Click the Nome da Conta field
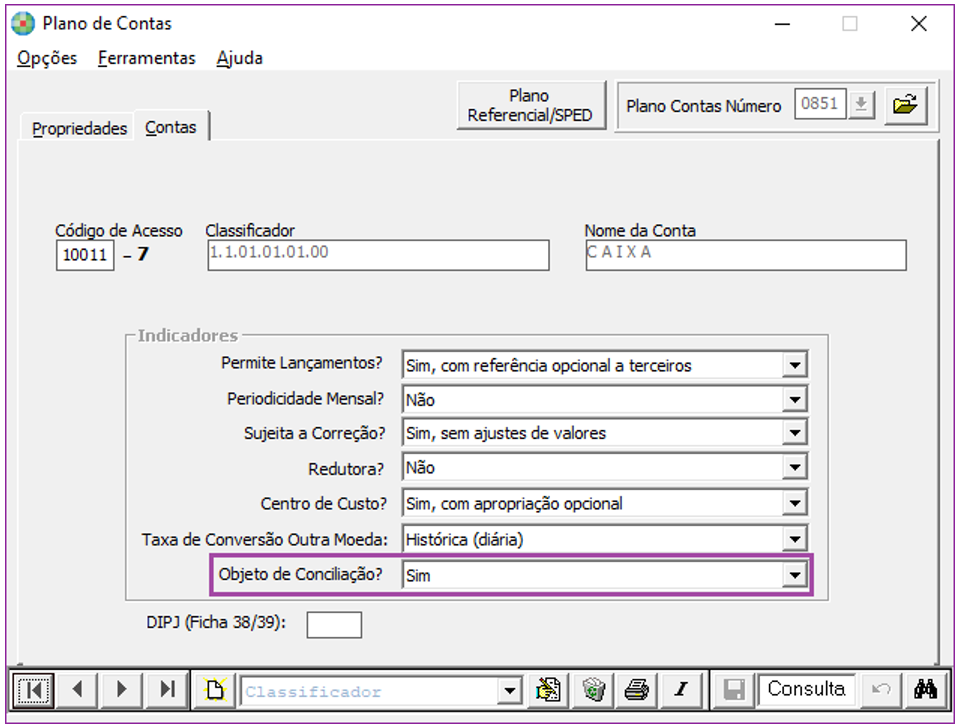This screenshot has height=728, width=960. (x=746, y=255)
